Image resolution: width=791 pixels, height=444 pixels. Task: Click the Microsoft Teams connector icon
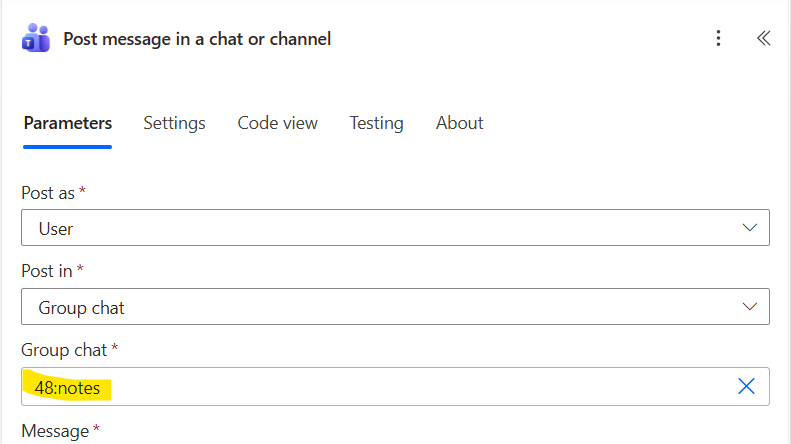tap(36, 39)
